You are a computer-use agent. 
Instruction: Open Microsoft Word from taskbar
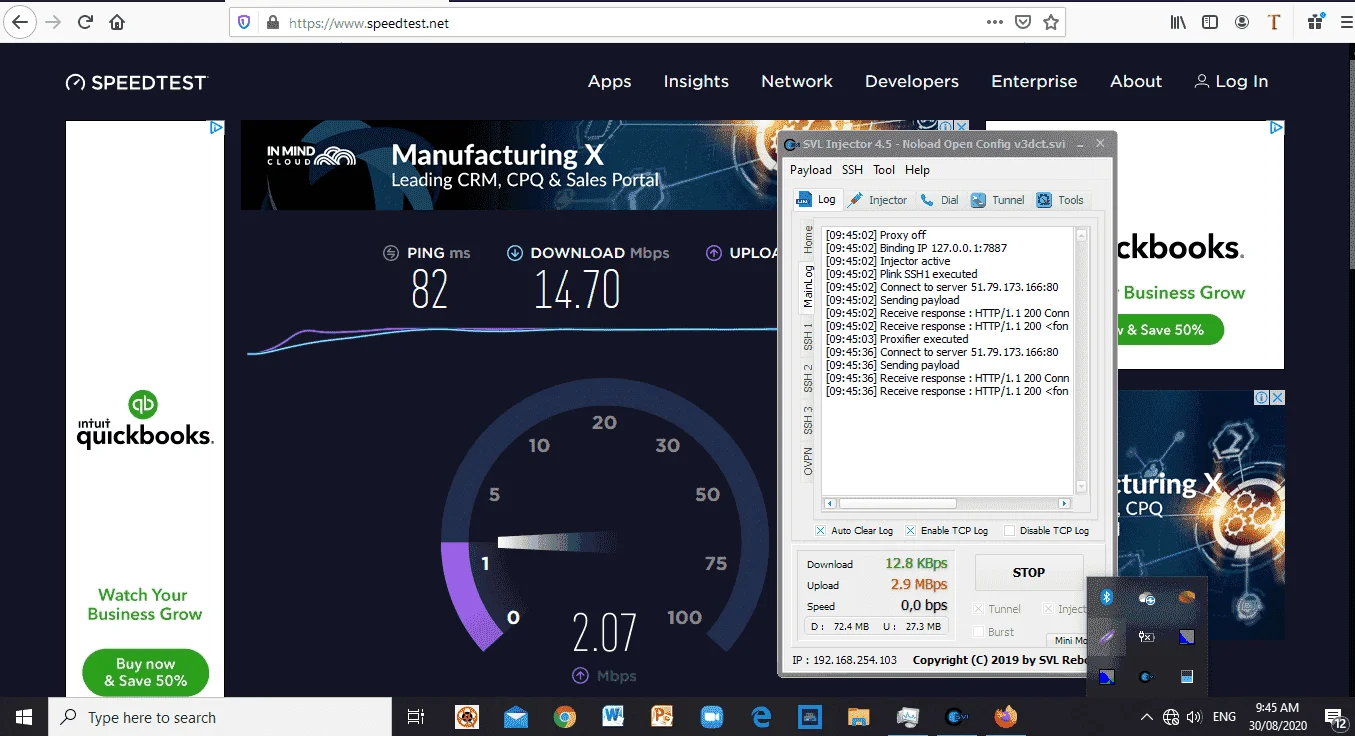click(613, 717)
